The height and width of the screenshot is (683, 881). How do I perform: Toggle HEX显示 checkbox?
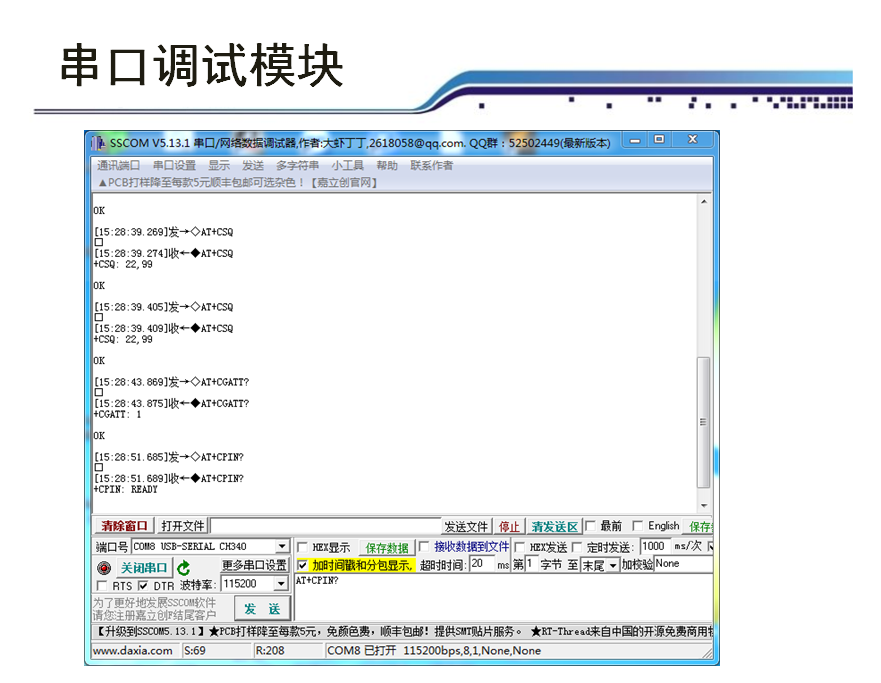(x=302, y=547)
